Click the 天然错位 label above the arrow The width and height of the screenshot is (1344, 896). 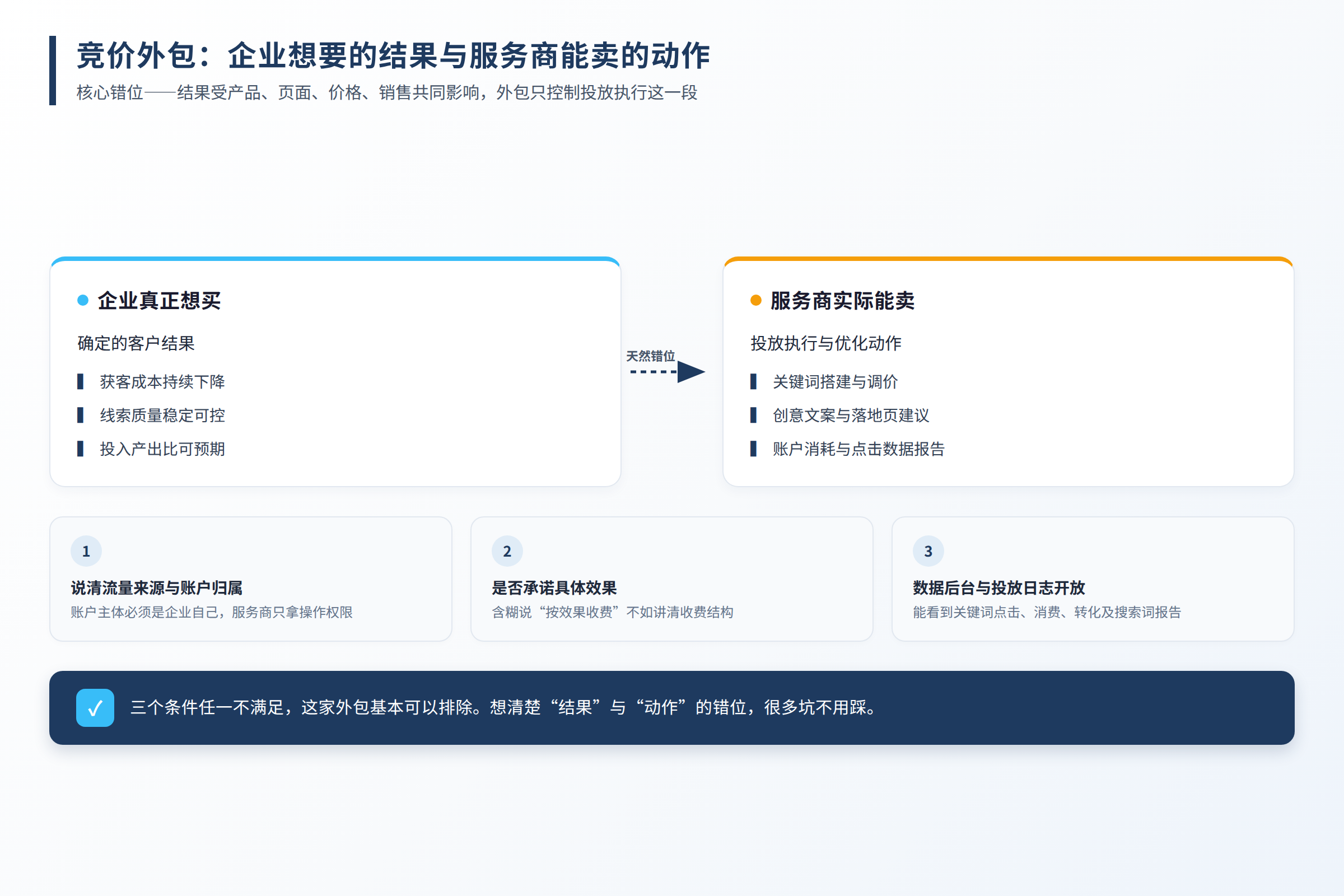click(650, 356)
